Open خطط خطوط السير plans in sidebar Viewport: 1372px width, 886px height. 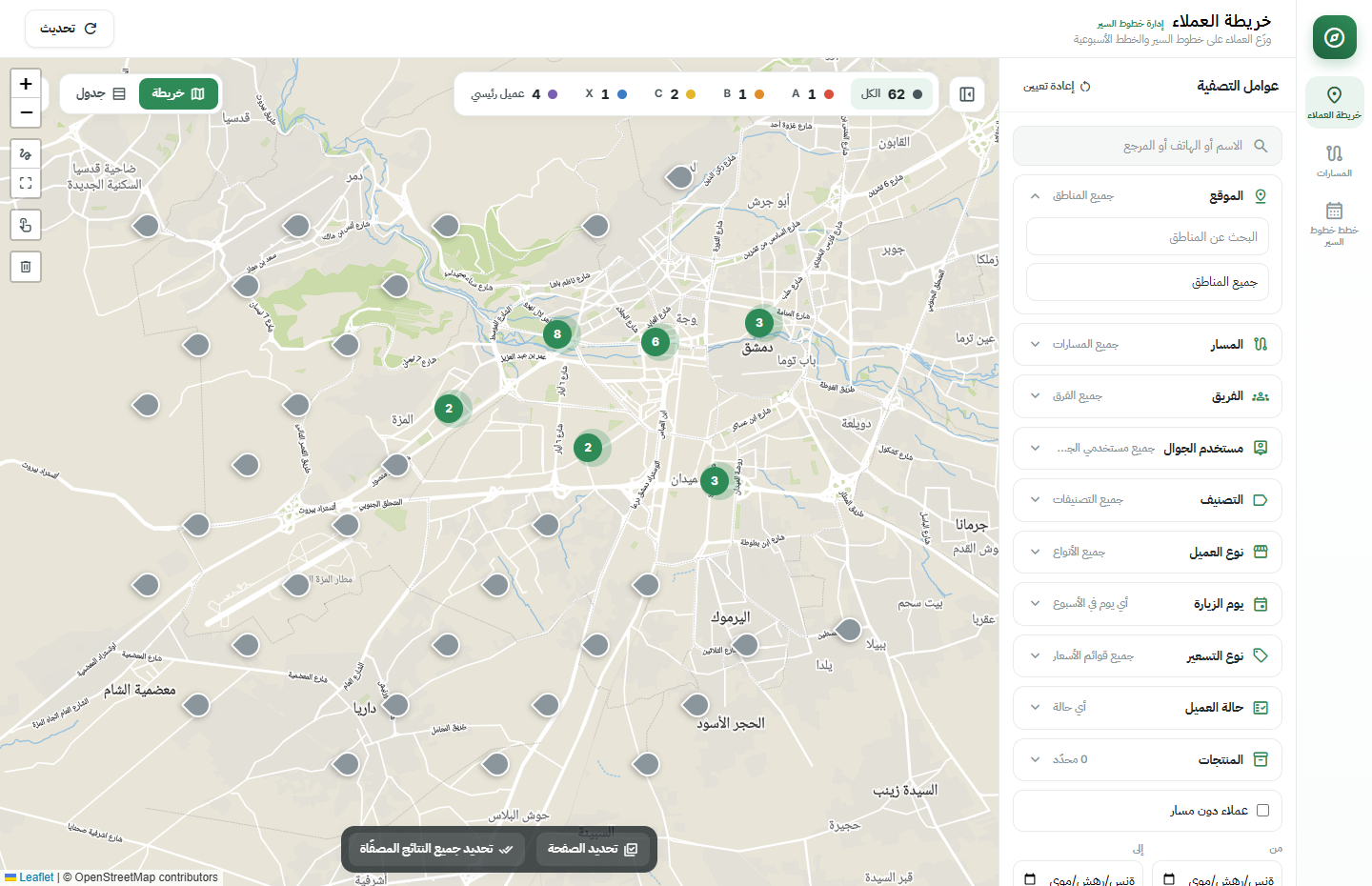[1334, 223]
